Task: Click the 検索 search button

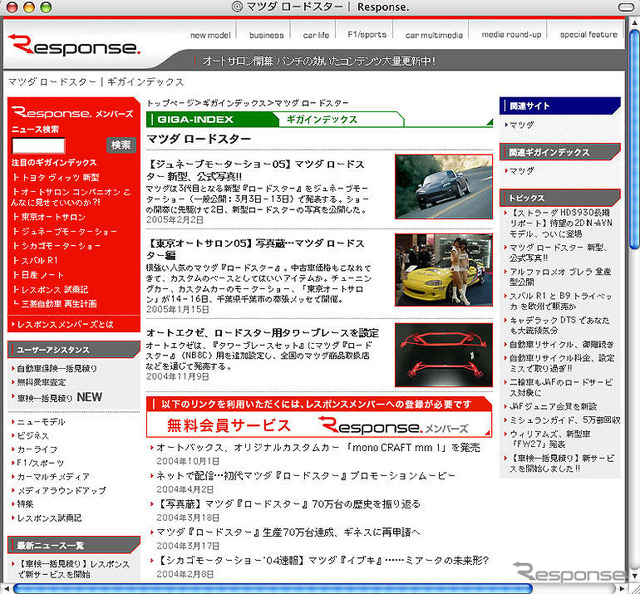Action: (121, 145)
